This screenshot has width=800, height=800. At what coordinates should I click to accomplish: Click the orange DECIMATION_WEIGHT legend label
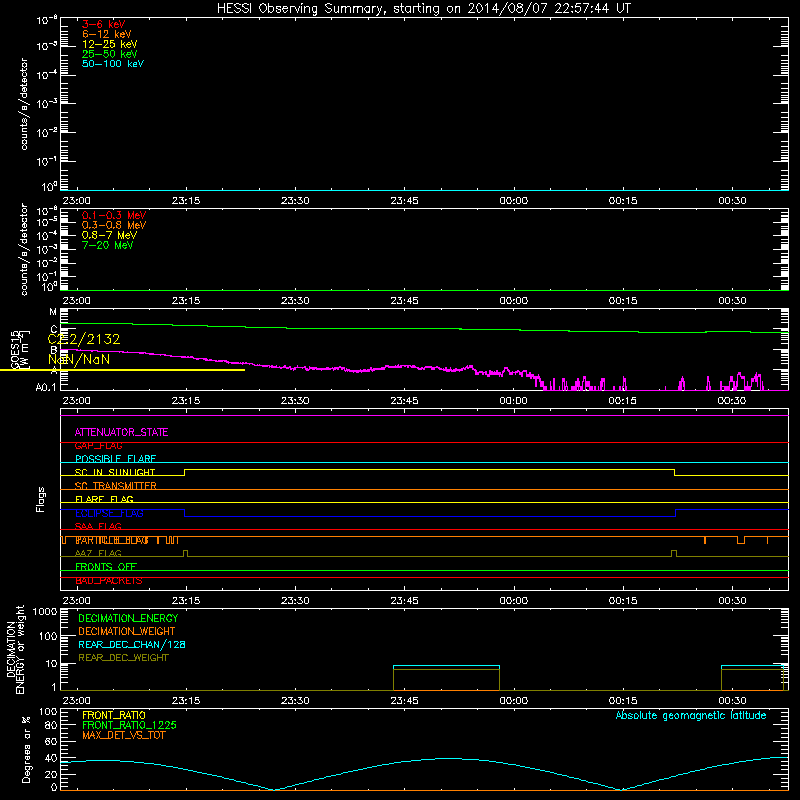(127, 631)
